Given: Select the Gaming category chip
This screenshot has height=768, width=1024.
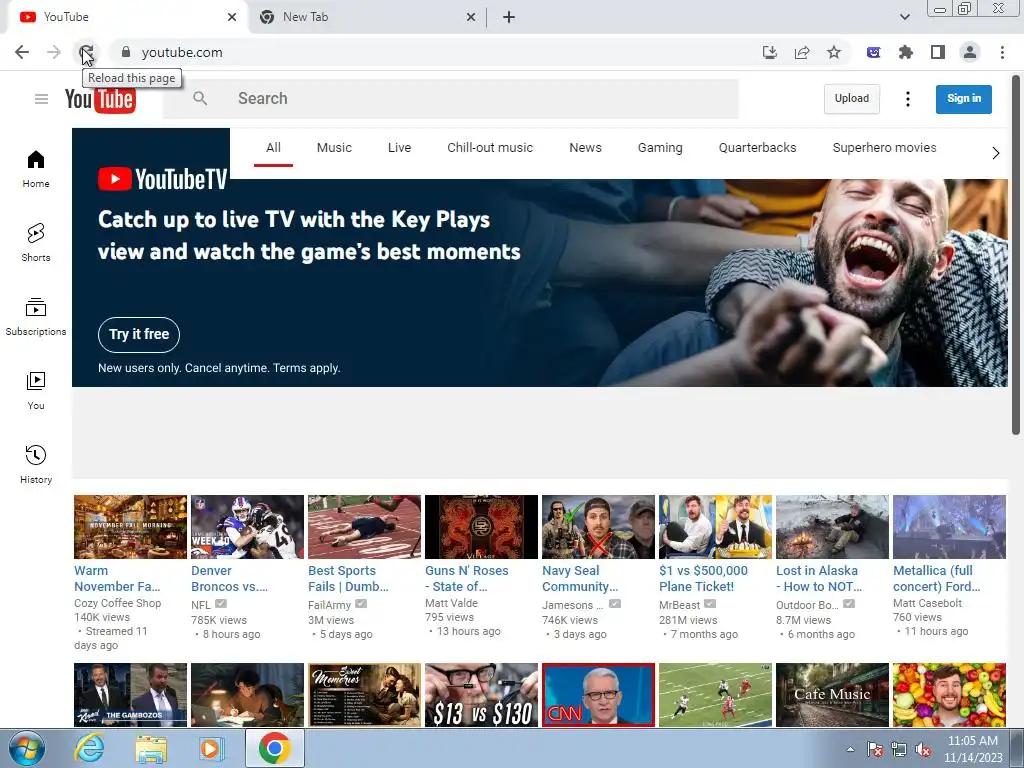Looking at the screenshot, I should [x=660, y=148].
